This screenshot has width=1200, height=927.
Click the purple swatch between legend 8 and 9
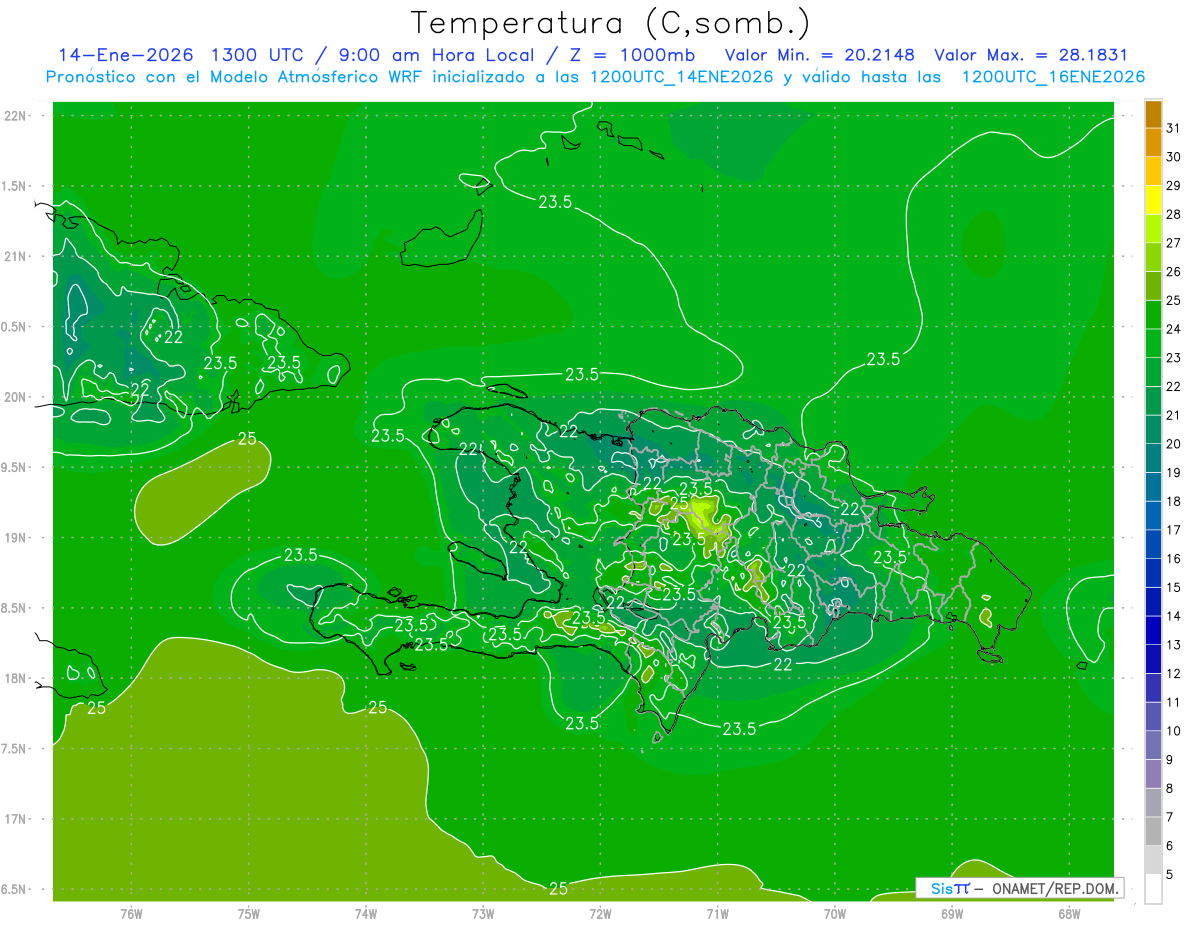pyautogui.click(x=1153, y=774)
